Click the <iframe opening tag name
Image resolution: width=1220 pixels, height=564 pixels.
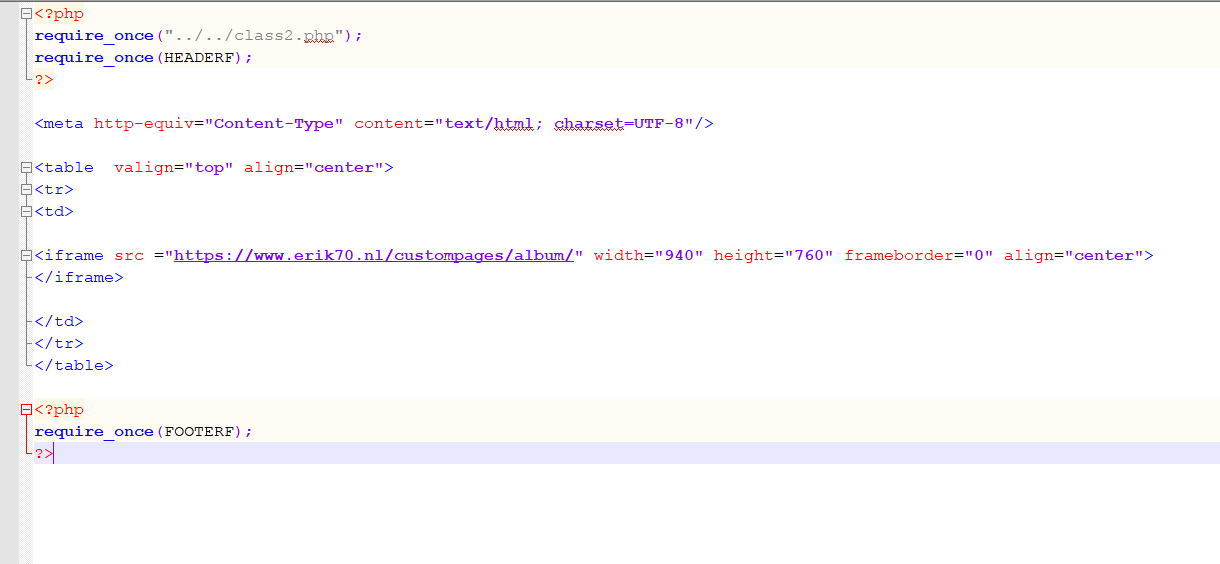point(69,255)
